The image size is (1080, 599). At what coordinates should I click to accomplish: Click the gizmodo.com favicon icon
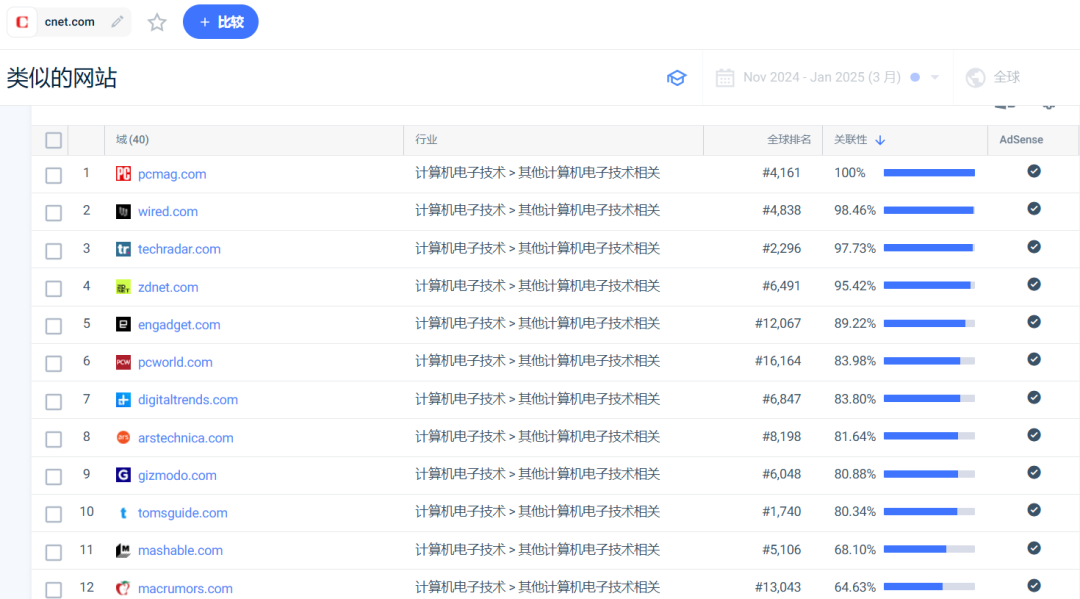[x=123, y=475]
